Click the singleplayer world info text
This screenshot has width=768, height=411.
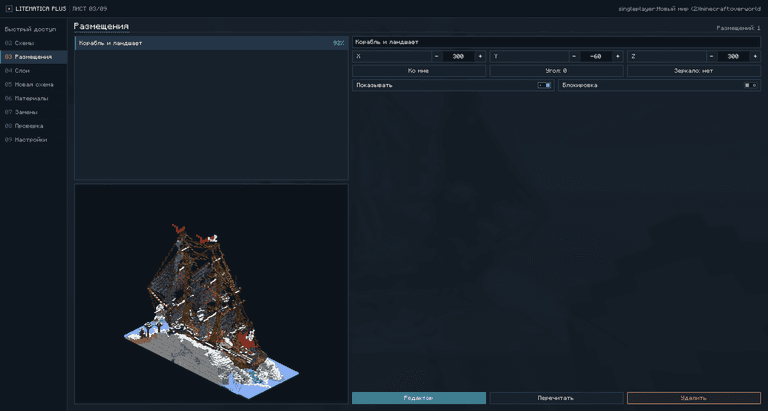click(690, 9)
